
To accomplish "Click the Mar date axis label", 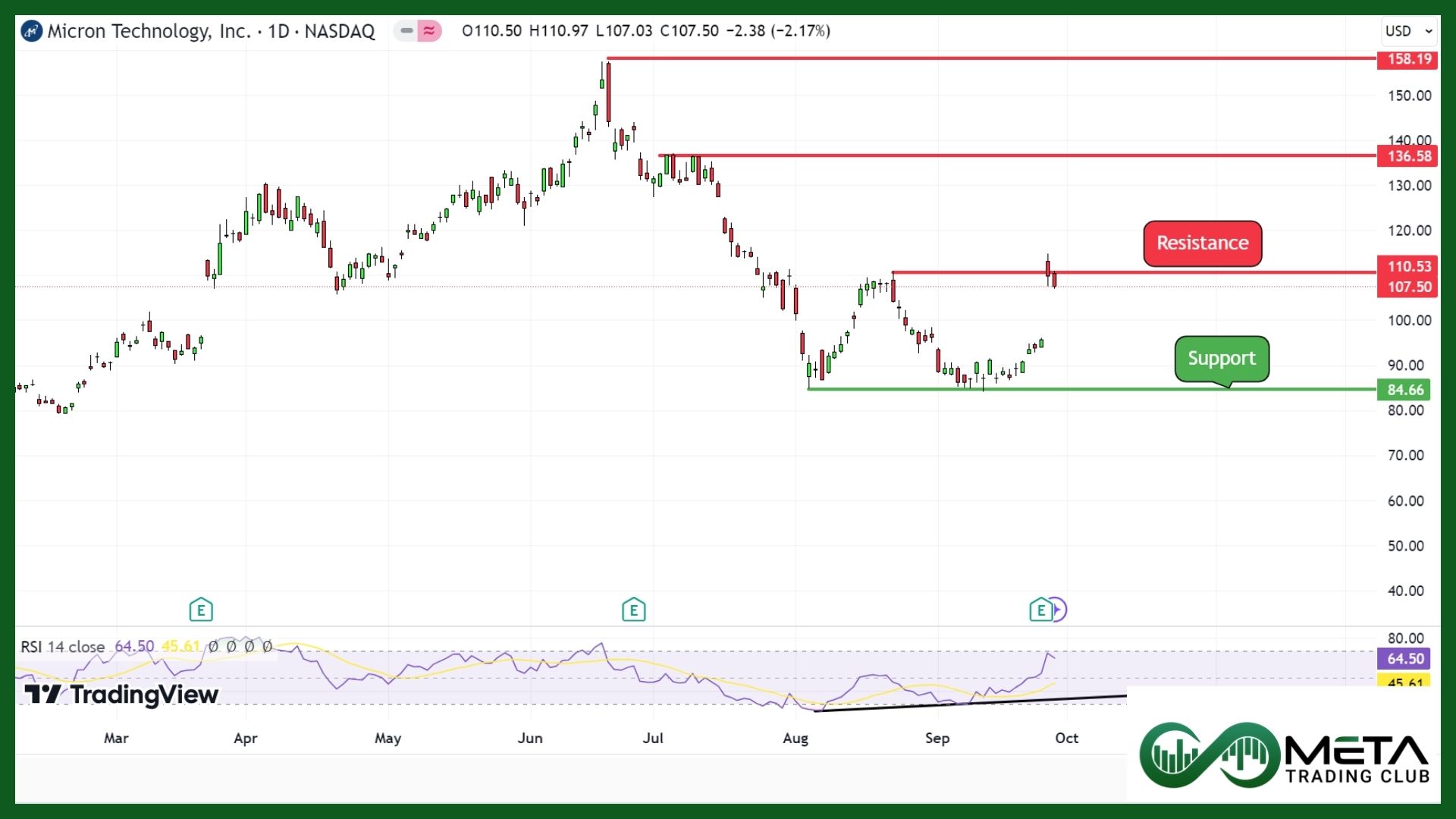I will click(x=116, y=738).
